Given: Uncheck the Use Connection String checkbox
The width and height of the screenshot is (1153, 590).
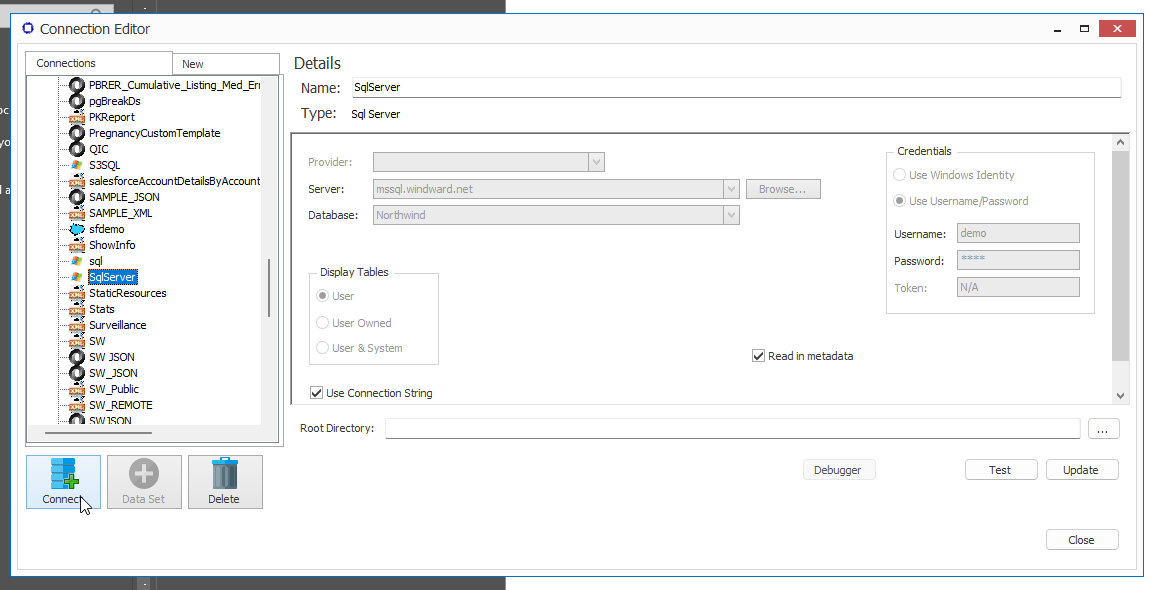Looking at the screenshot, I should [x=317, y=393].
